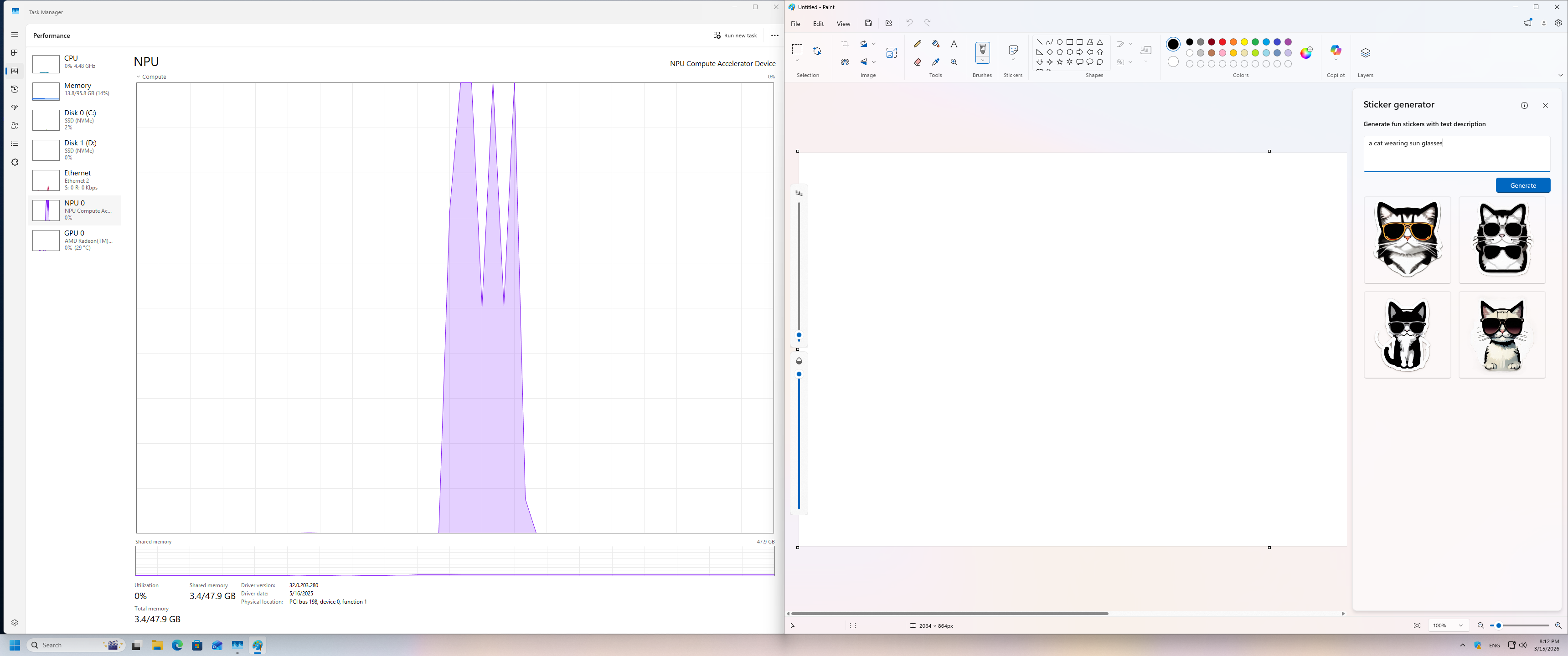Pick the red color swatch
Viewport: 1568px width, 656px height.
click(1222, 42)
